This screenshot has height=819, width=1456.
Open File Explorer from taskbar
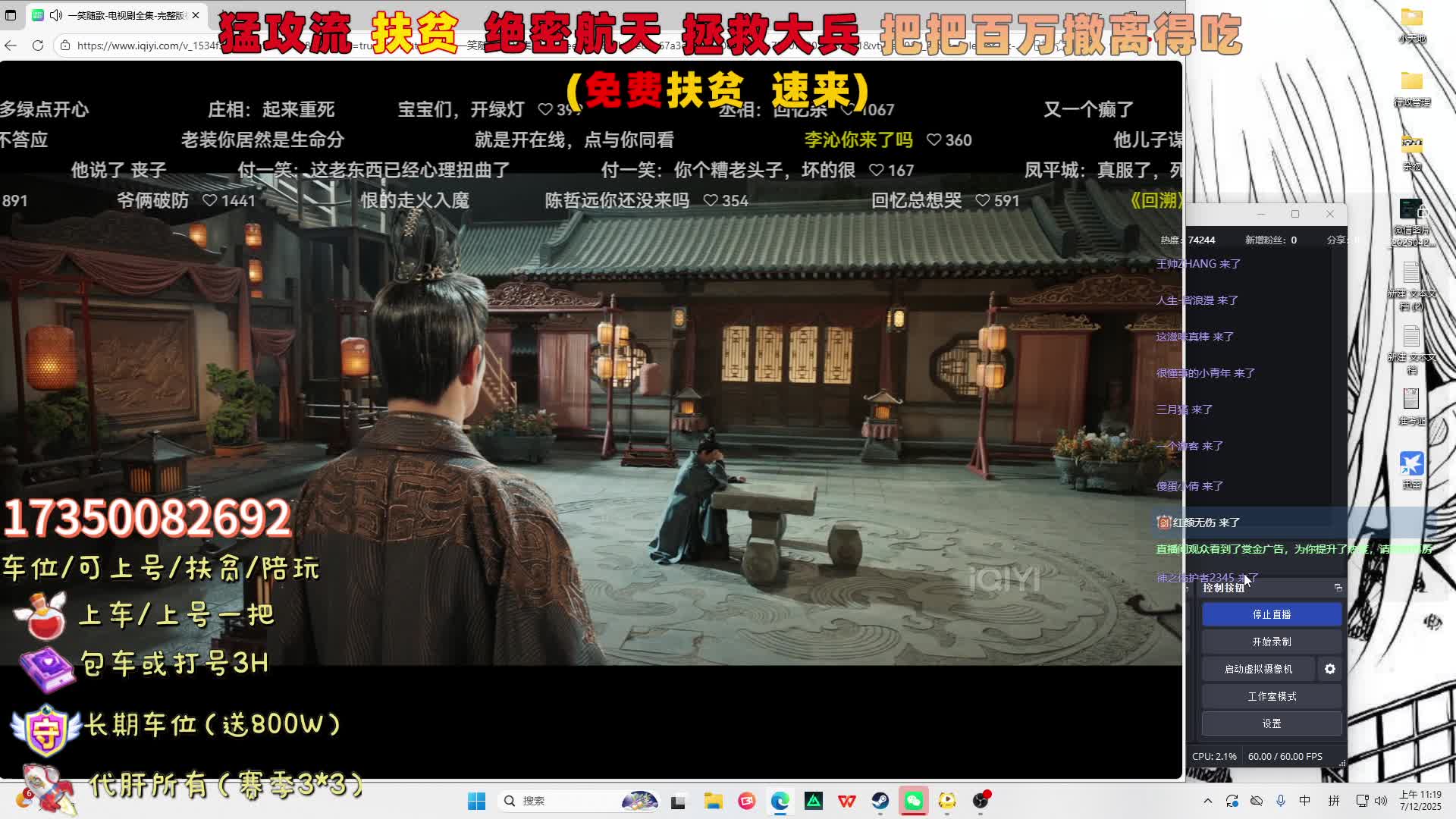(x=713, y=801)
